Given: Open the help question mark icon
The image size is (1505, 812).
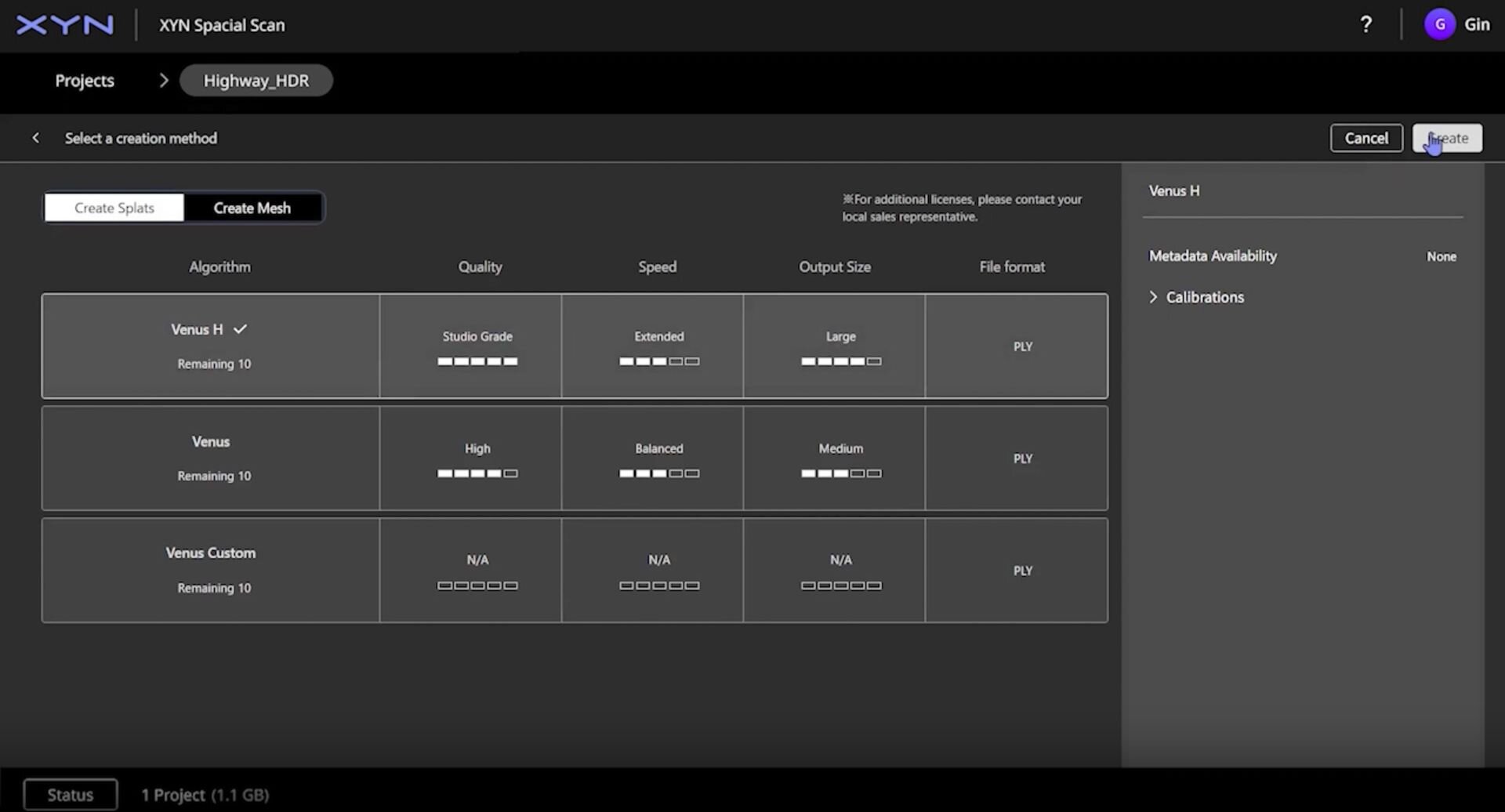Looking at the screenshot, I should [1365, 25].
